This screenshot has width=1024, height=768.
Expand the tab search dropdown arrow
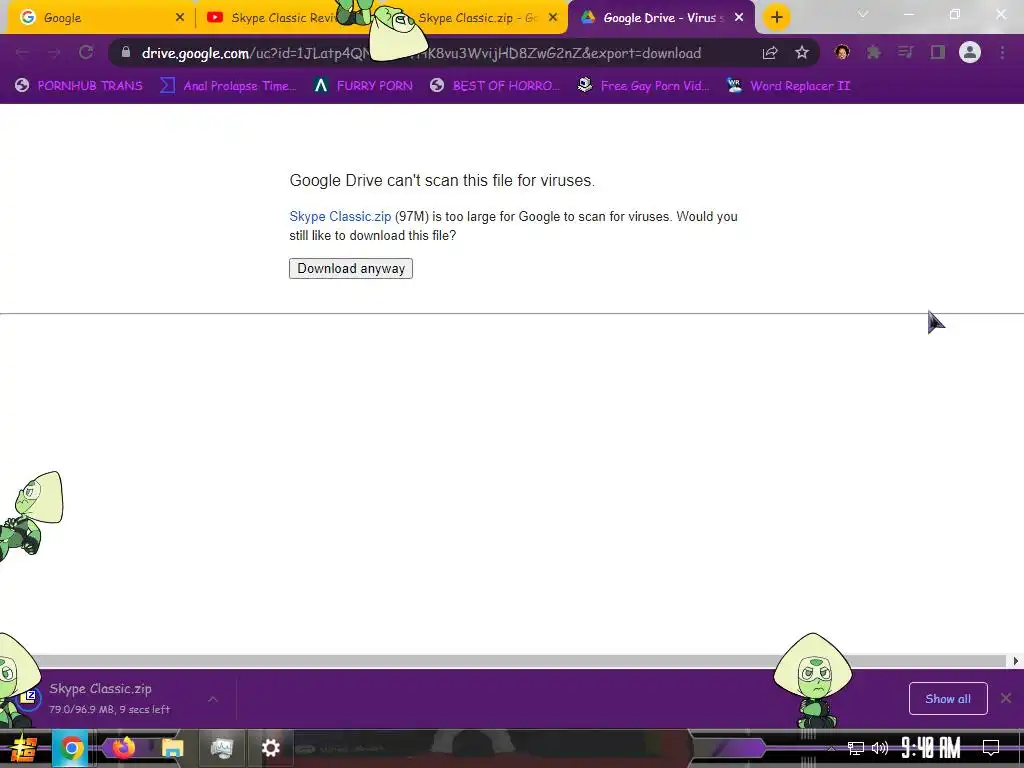click(x=863, y=14)
